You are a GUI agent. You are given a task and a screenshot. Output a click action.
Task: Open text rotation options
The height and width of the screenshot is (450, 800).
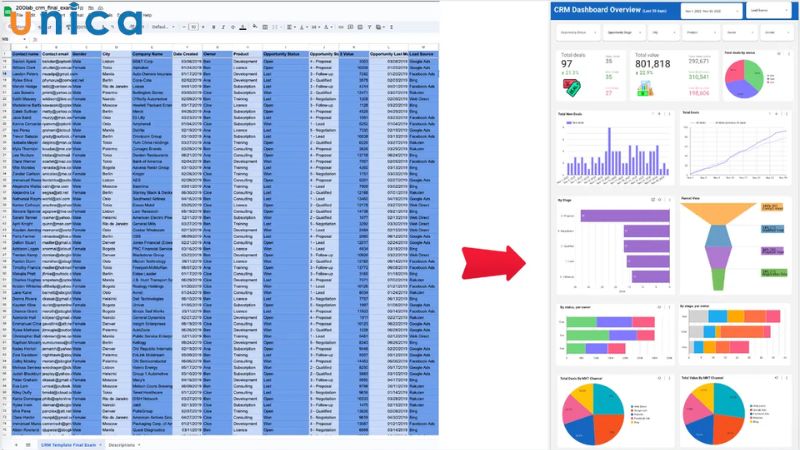[x=328, y=27]
